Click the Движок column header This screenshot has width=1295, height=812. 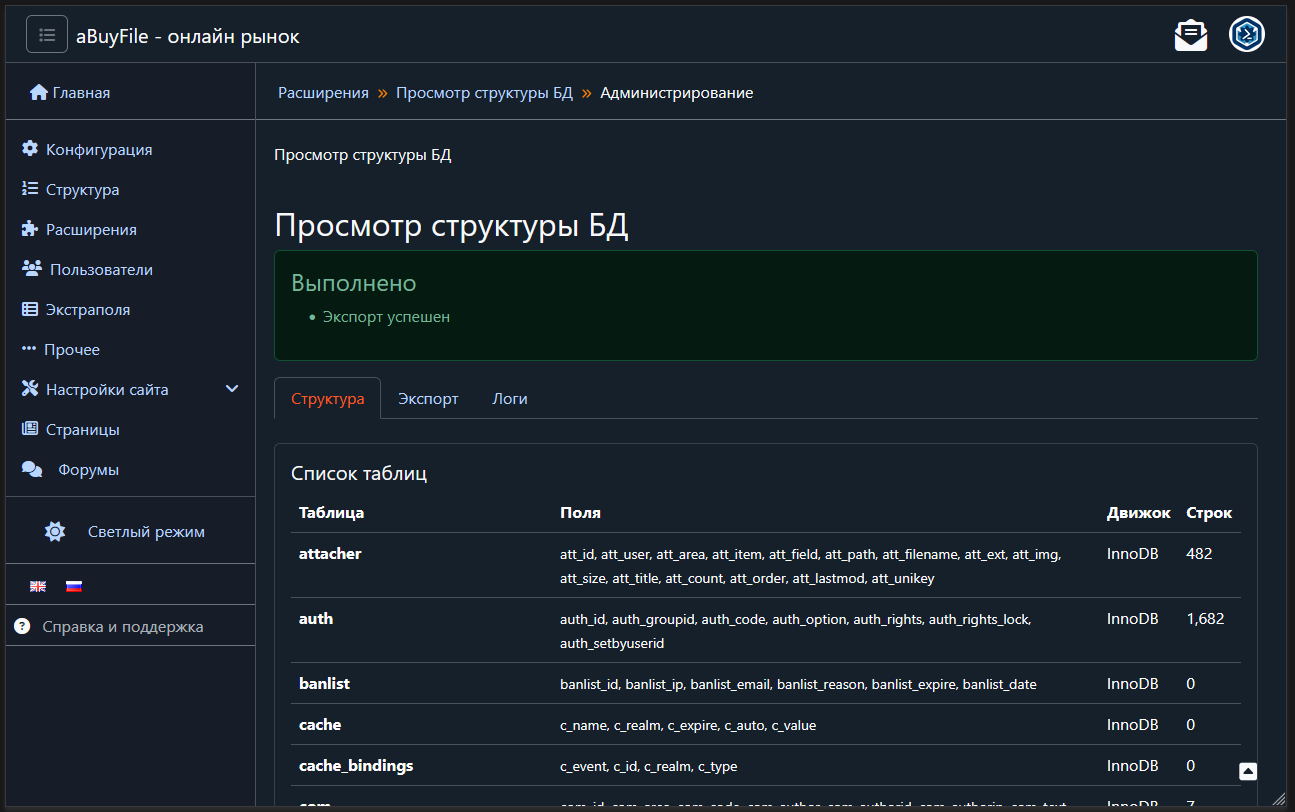pos(1138,512)
